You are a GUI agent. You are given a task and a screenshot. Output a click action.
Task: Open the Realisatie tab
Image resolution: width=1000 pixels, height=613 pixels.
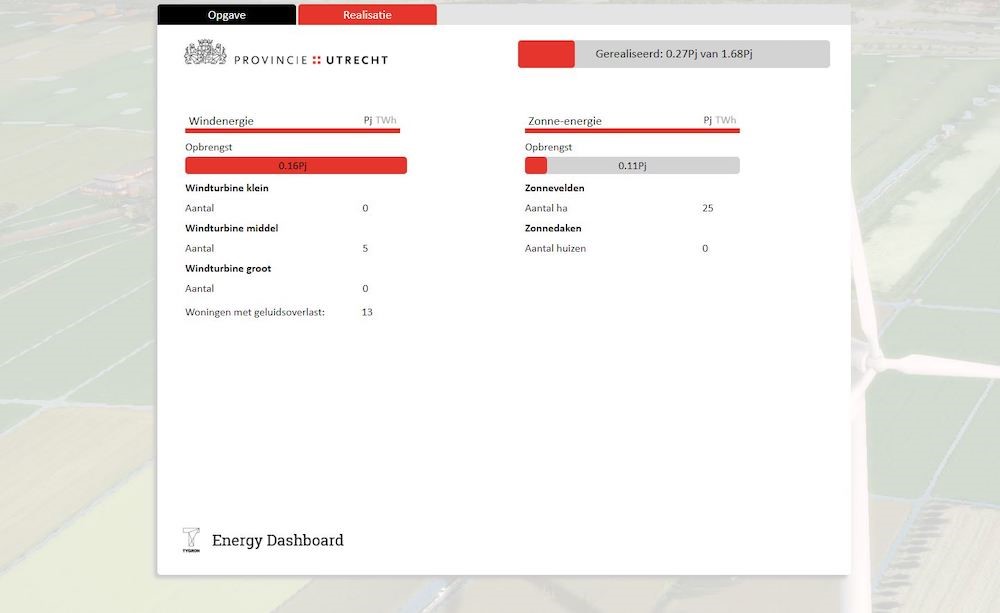[x=367, y=15]
